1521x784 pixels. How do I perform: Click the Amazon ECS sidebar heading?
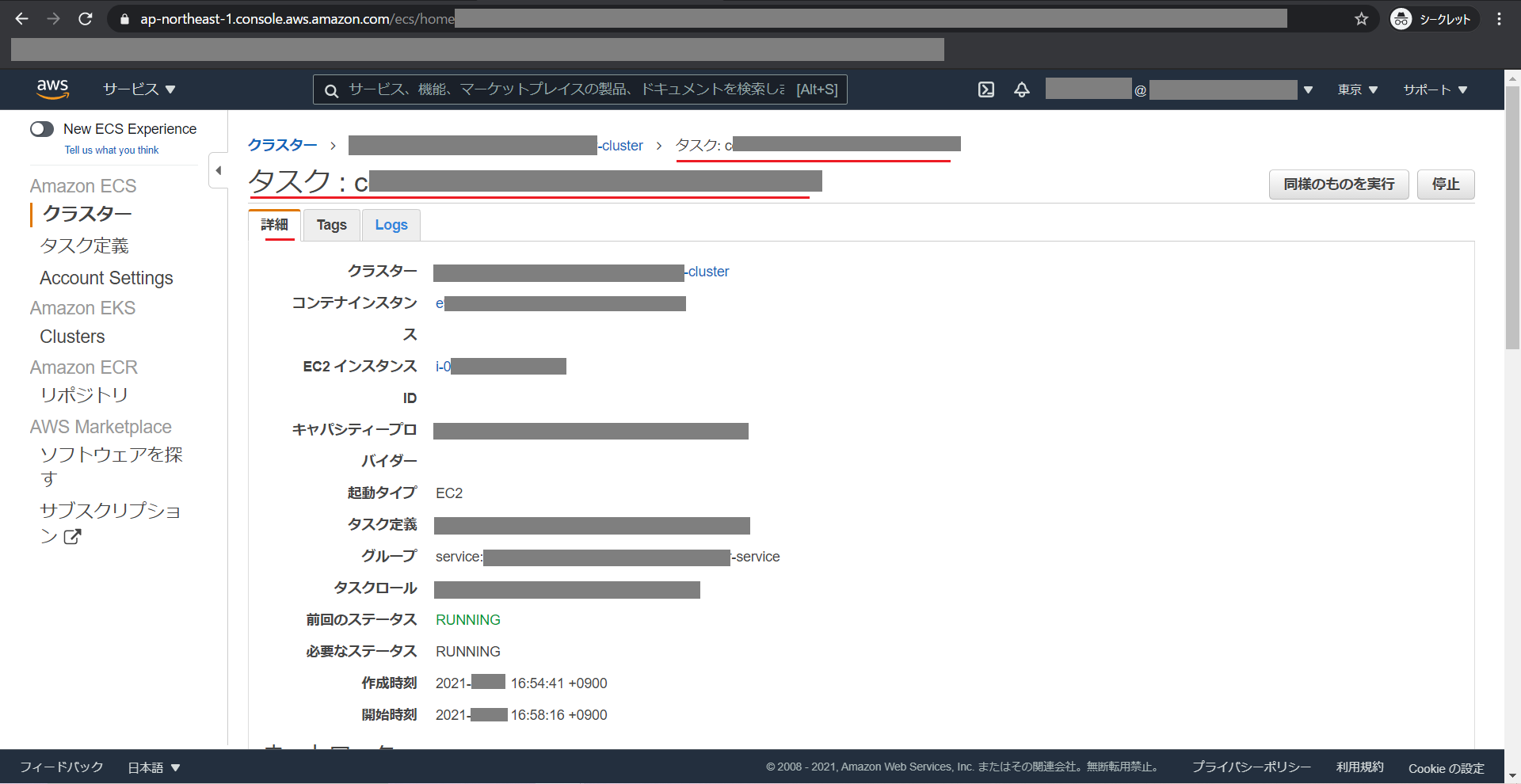click(83, 186)
